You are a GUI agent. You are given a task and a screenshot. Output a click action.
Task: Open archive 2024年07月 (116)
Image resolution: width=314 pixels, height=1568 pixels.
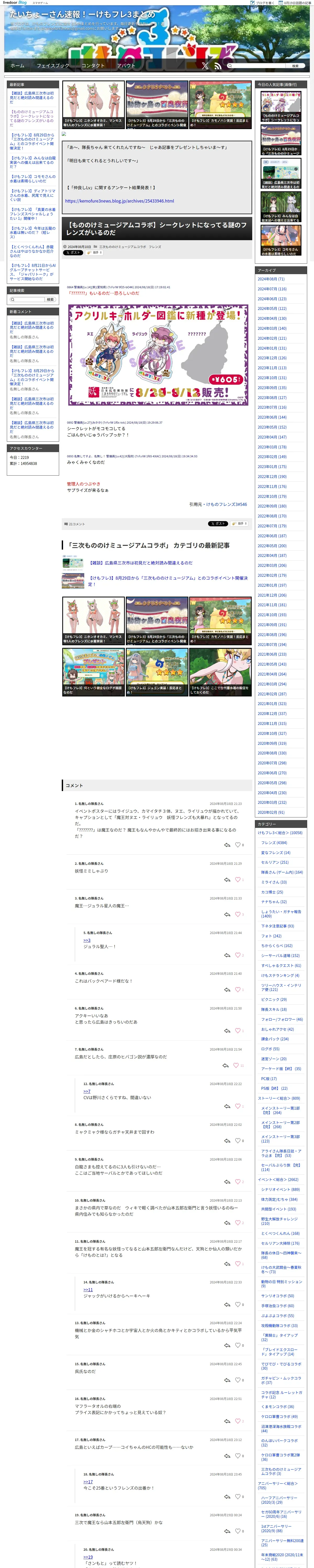(x=272, y=289)
